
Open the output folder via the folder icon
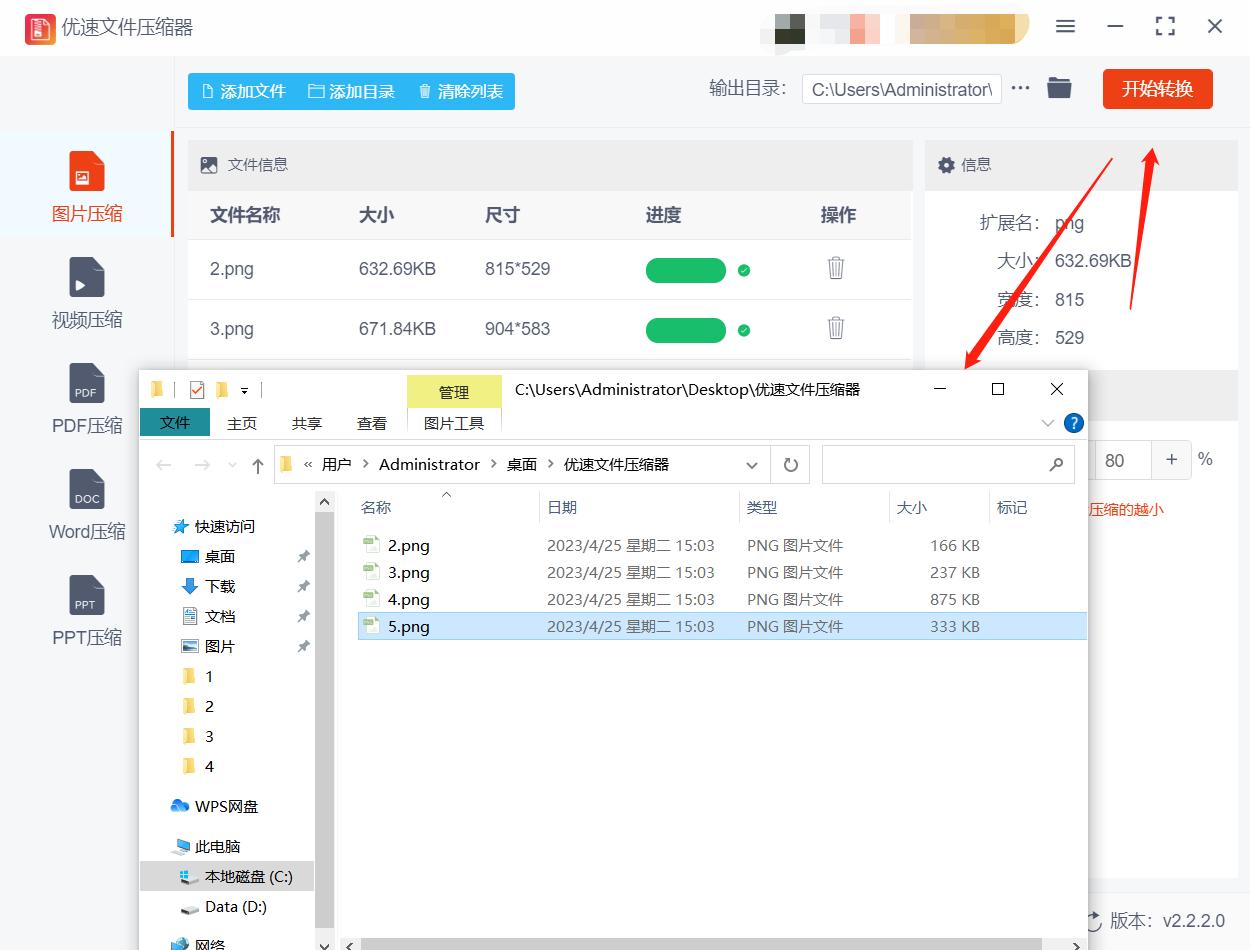1059,87
